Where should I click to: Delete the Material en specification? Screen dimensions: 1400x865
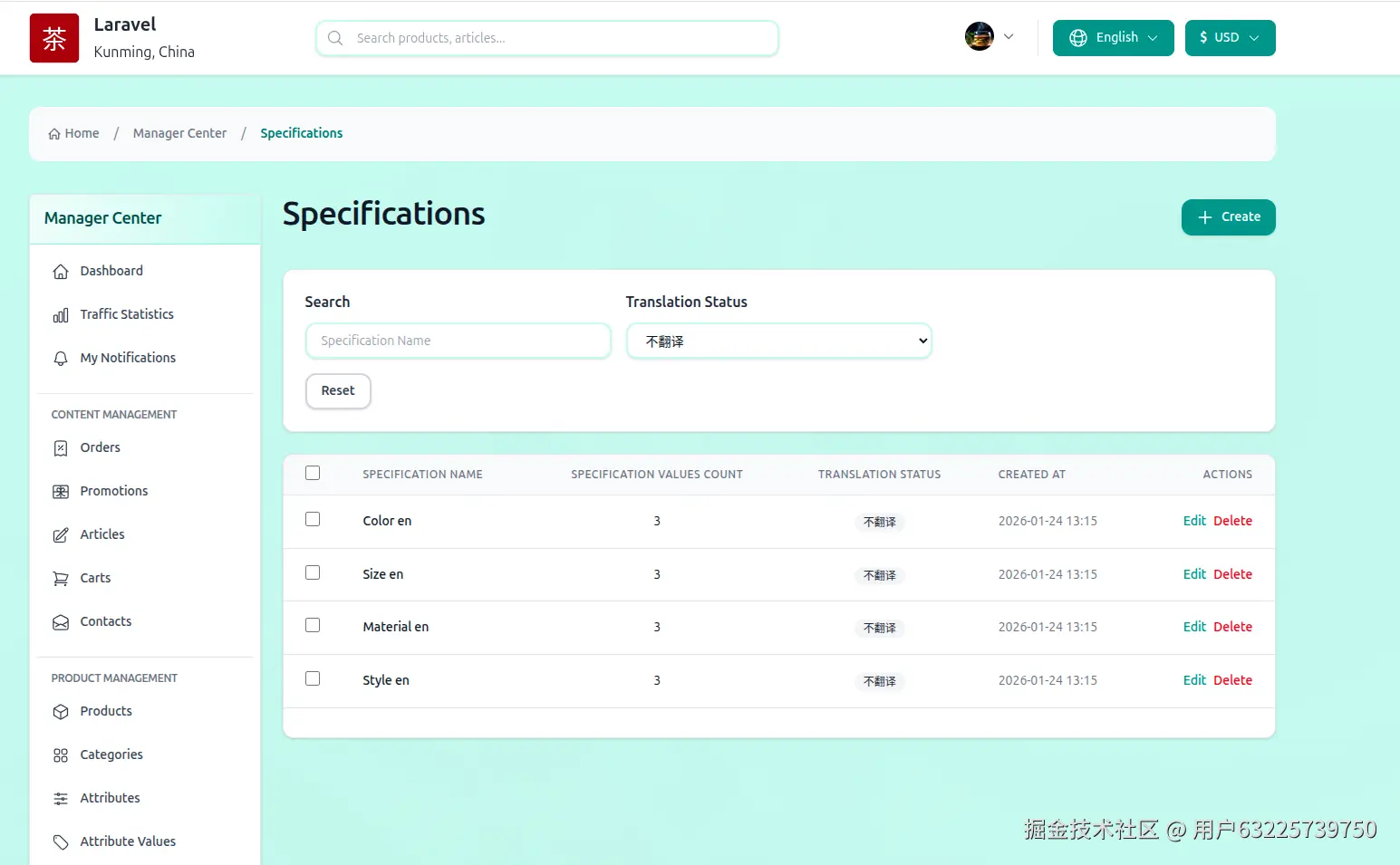[x=1232, y=627]
